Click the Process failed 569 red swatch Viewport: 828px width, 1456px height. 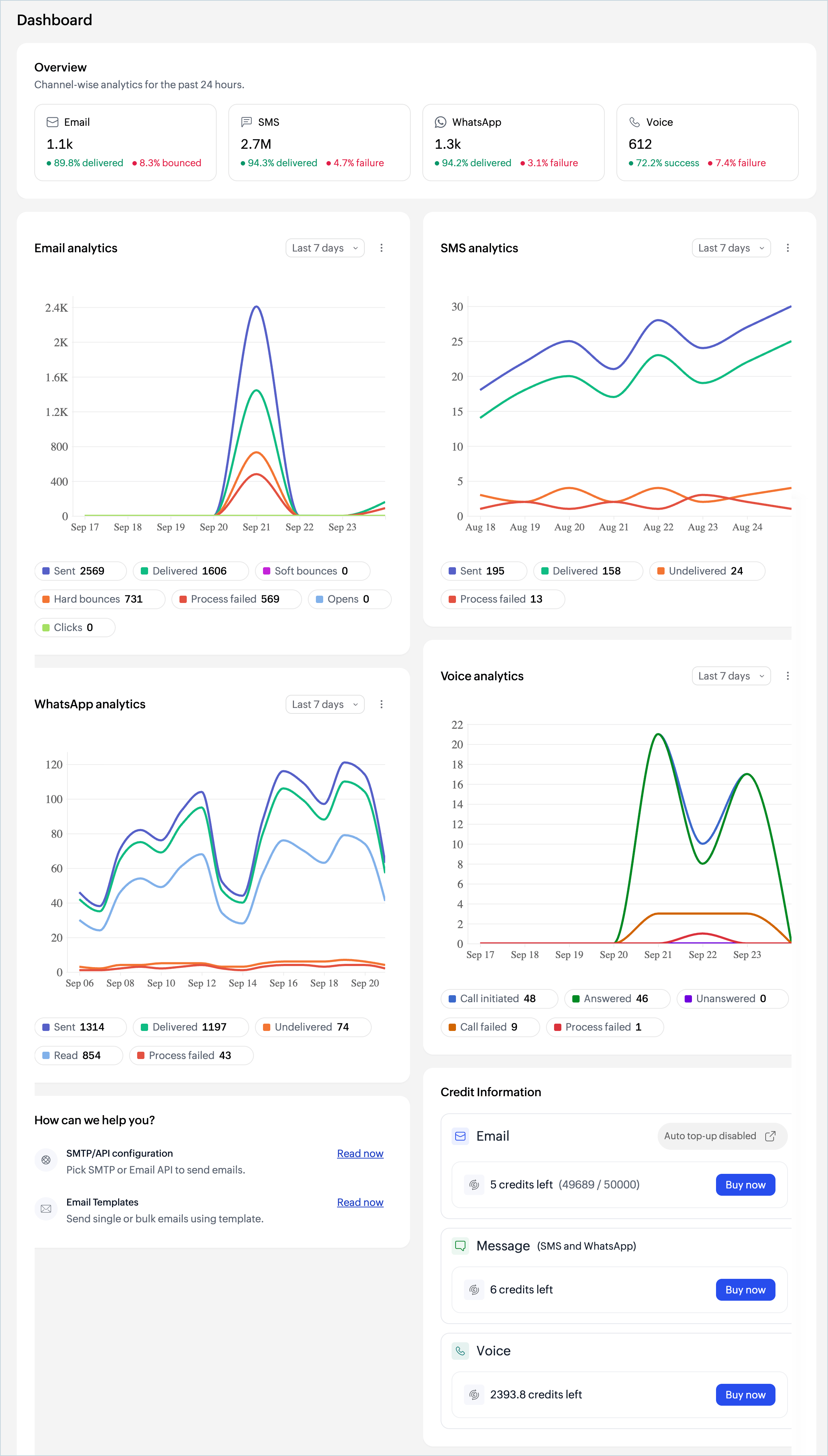pyautogui.click(x=183, y=599)
